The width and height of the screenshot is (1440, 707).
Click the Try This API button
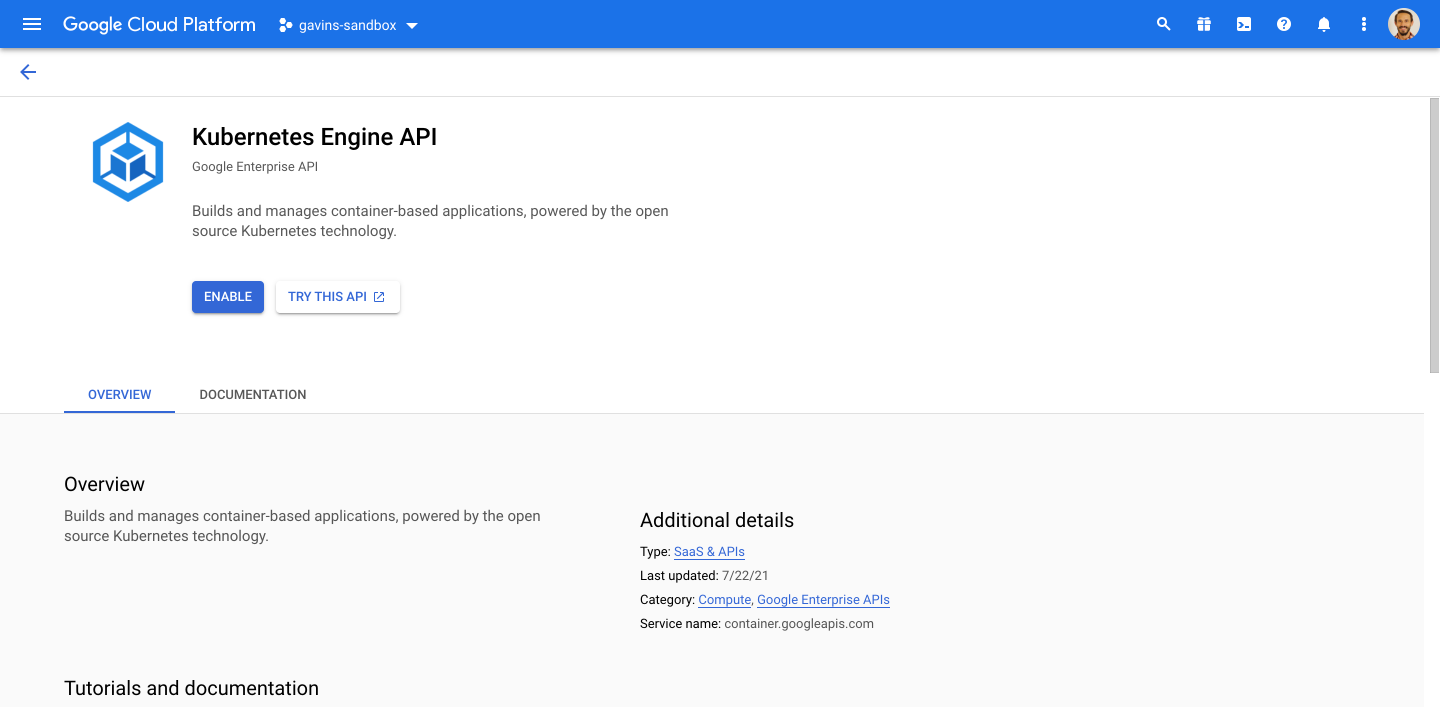coord(337,297)
